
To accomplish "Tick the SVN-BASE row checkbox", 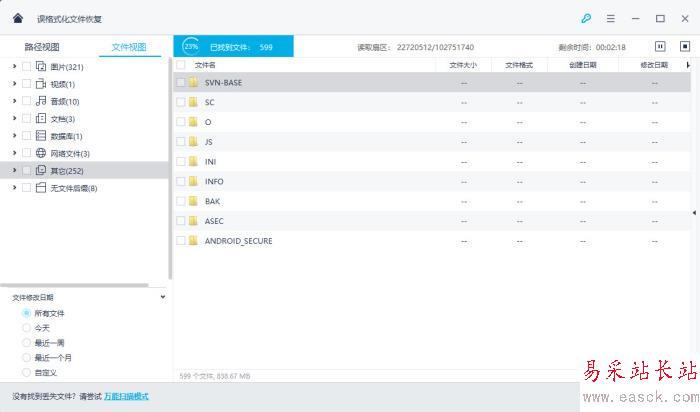I will 180,82.
